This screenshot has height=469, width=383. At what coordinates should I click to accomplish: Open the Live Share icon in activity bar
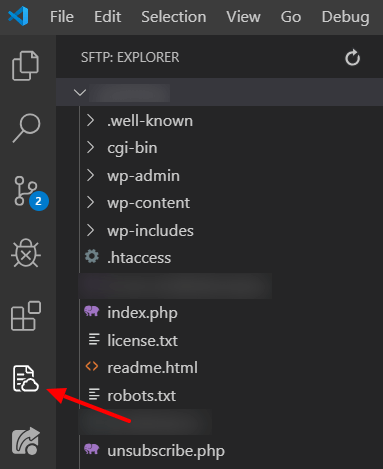[26, 441]
